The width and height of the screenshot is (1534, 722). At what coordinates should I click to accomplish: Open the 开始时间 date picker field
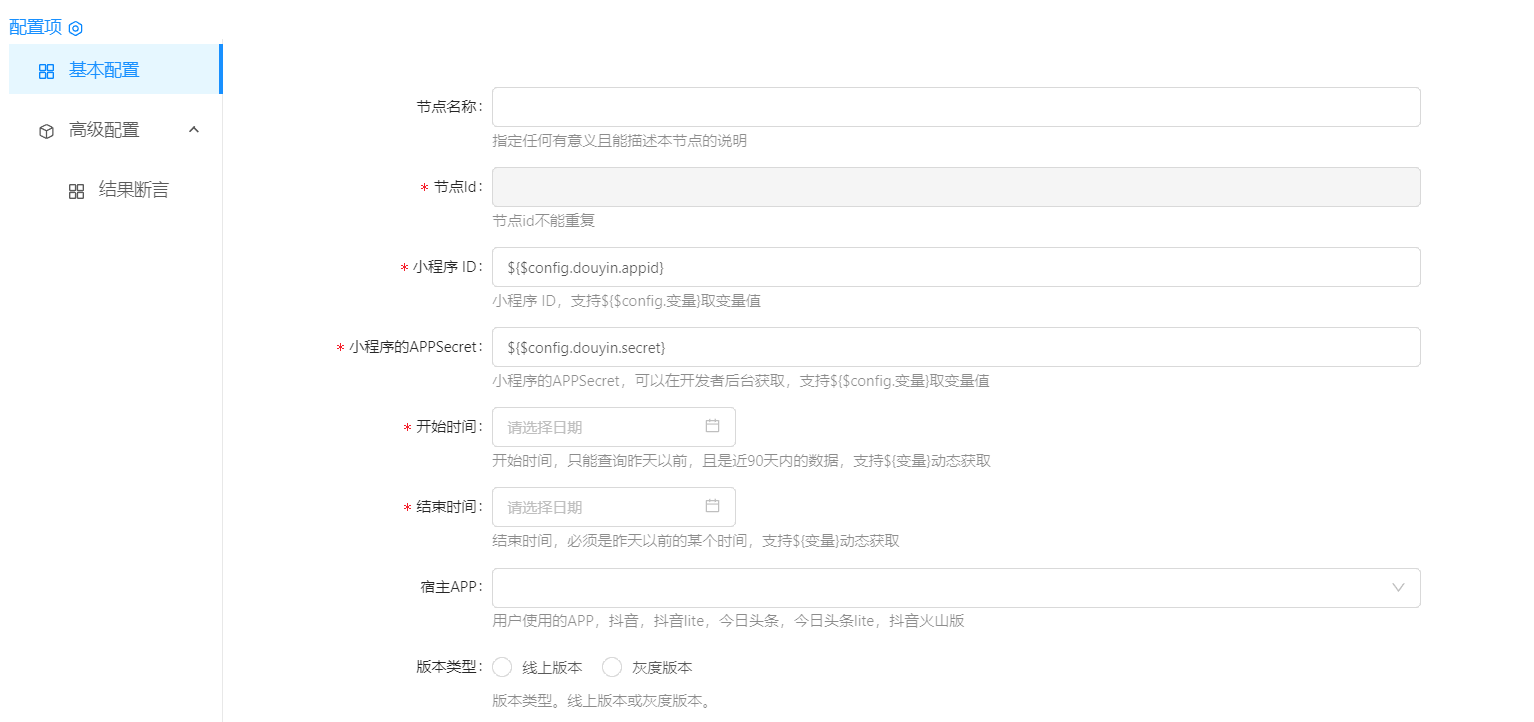600,427
